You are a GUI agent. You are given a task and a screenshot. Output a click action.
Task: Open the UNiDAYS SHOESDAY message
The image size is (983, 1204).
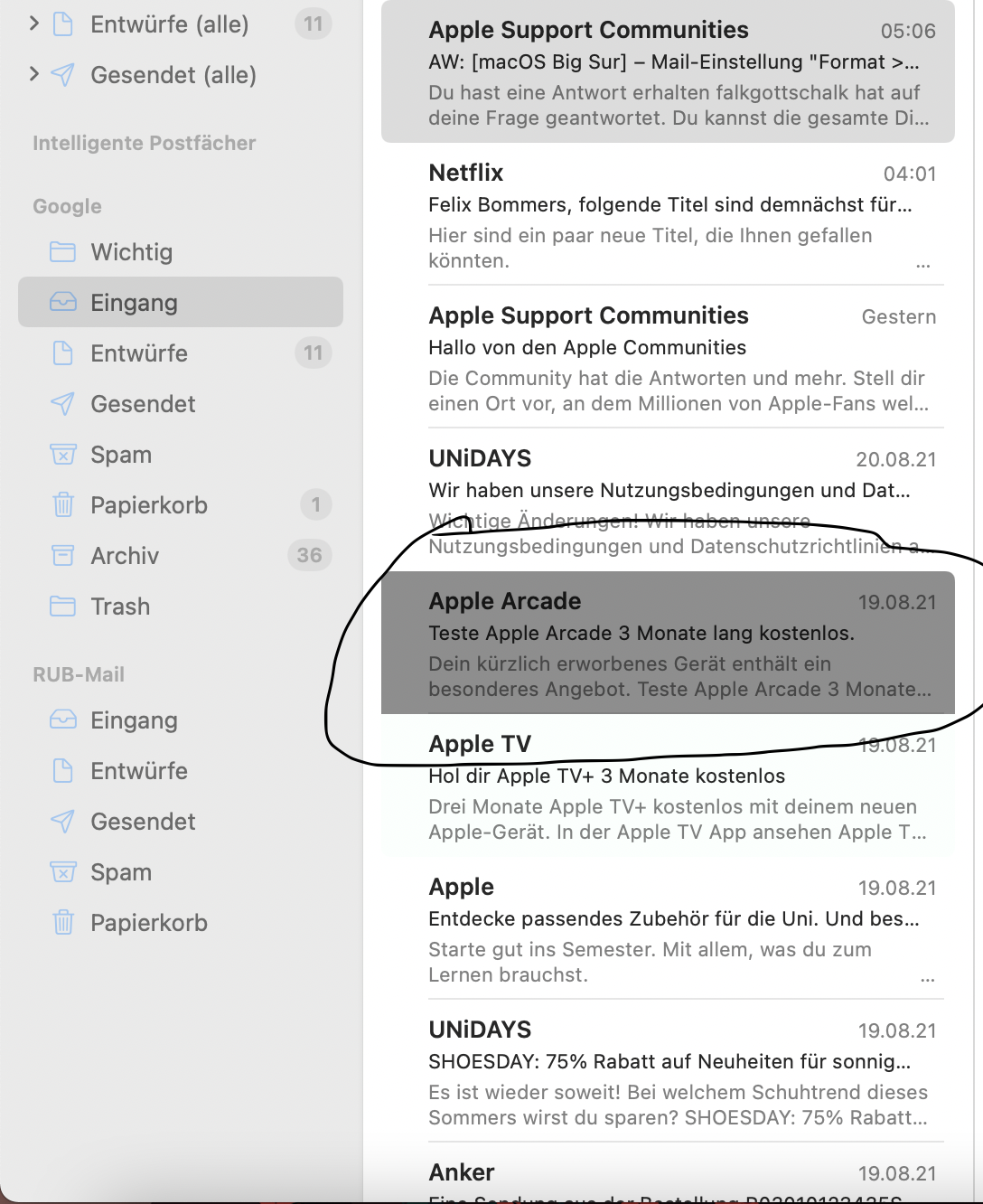[668, 1071]
